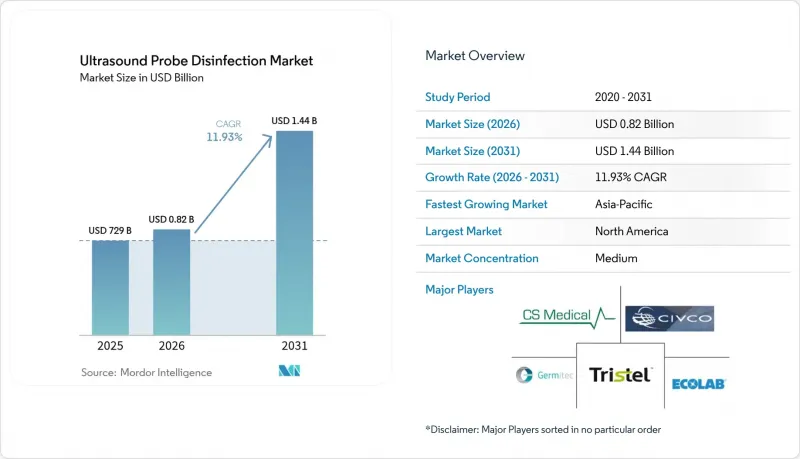Image resolution: width=800 pixels, height=459 pixels.
Task: Click the Mordor Intelligence logo mark
Action: [x=289, y=371]
